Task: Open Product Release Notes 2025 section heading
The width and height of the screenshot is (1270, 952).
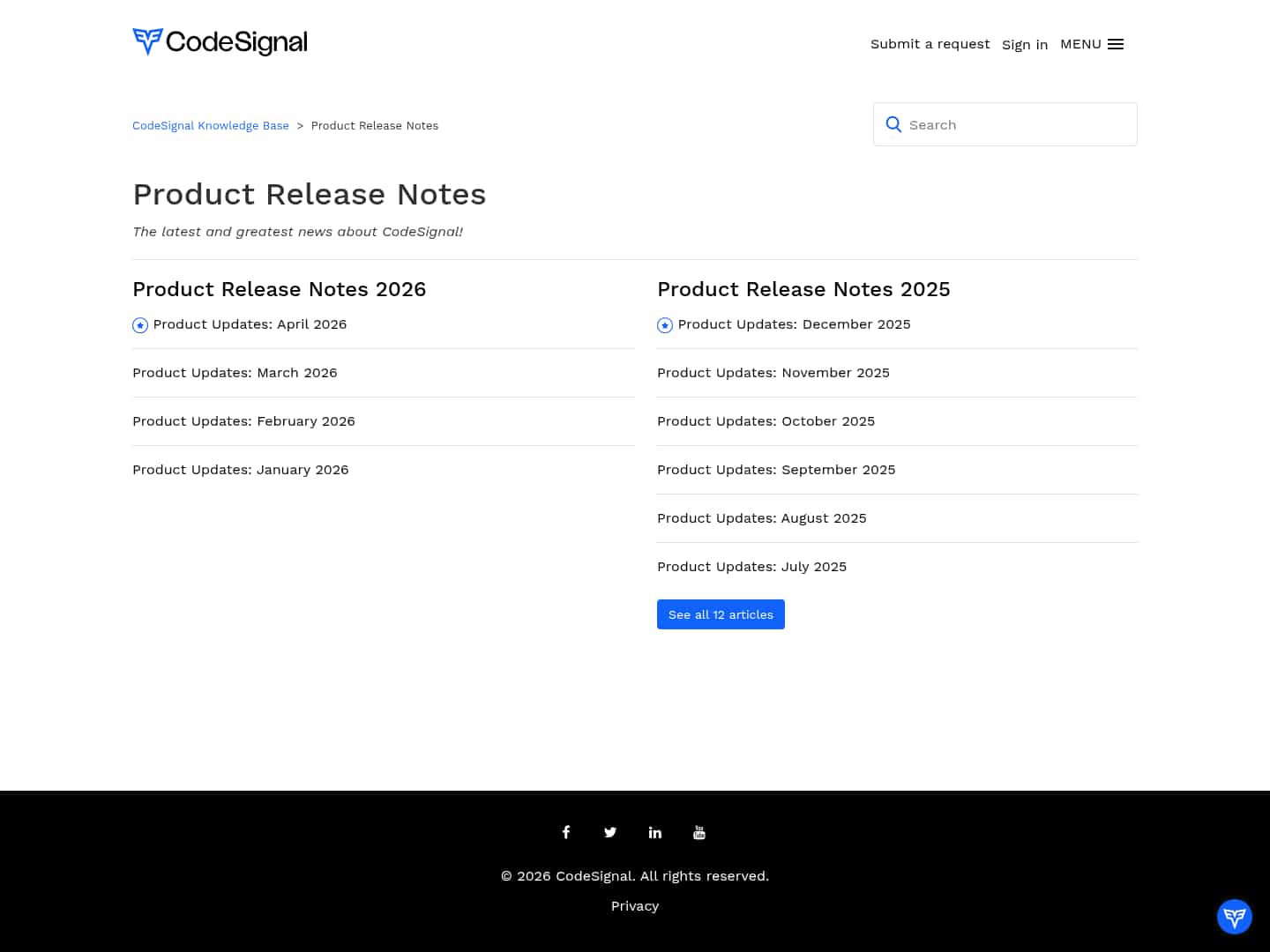Action: tap(803, 289)
